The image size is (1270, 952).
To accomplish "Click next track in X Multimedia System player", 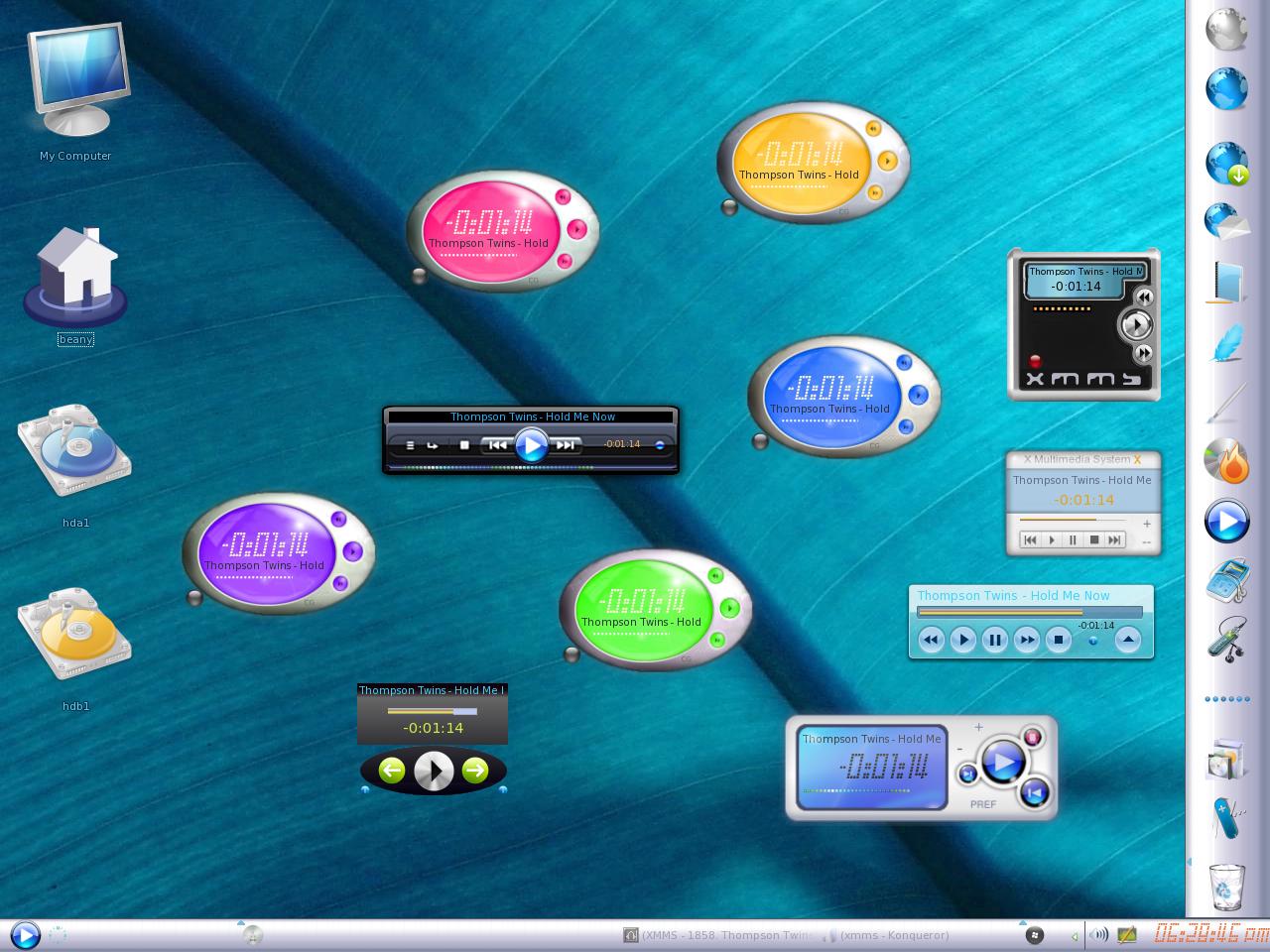I will (x=1114, y=540).
